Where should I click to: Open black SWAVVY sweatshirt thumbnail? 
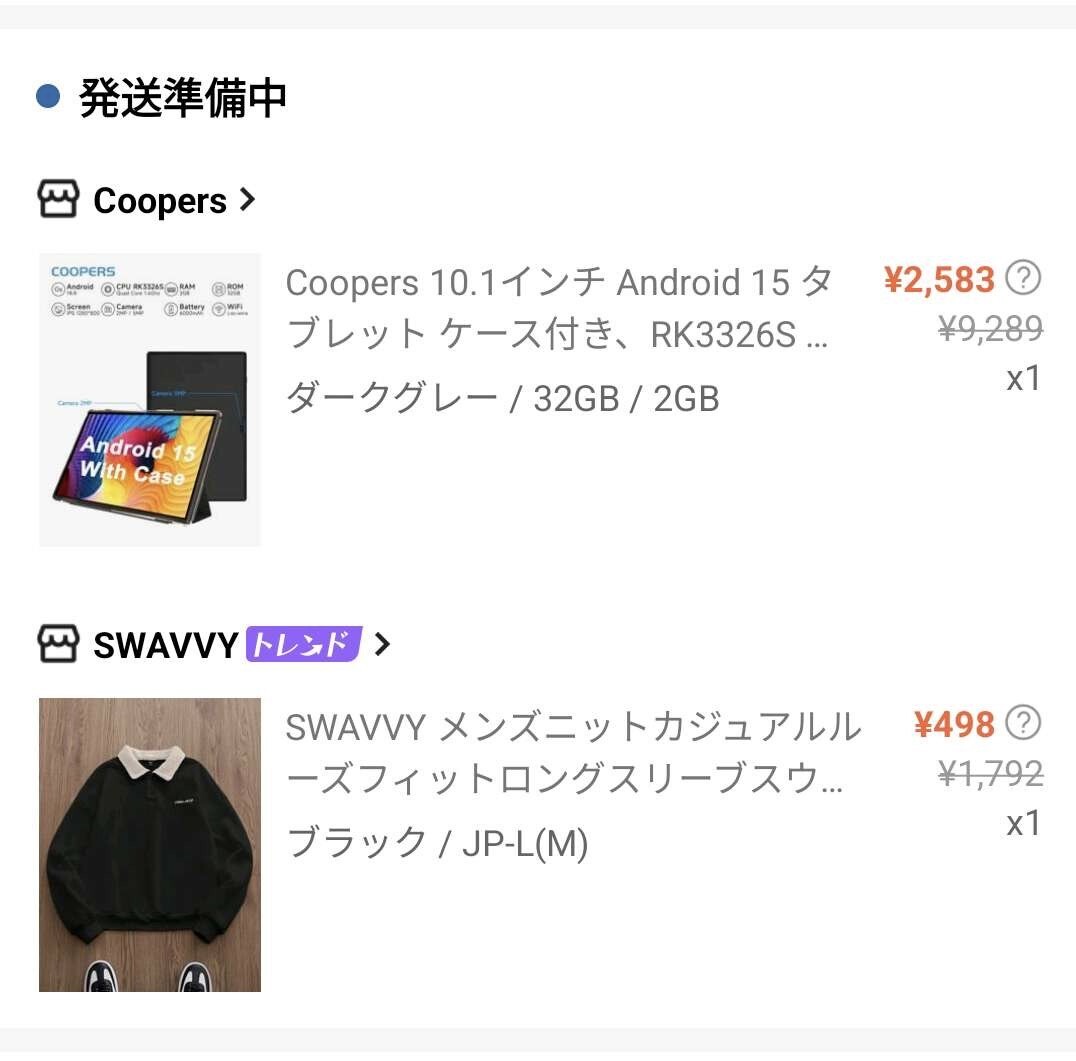pos(150,845)
